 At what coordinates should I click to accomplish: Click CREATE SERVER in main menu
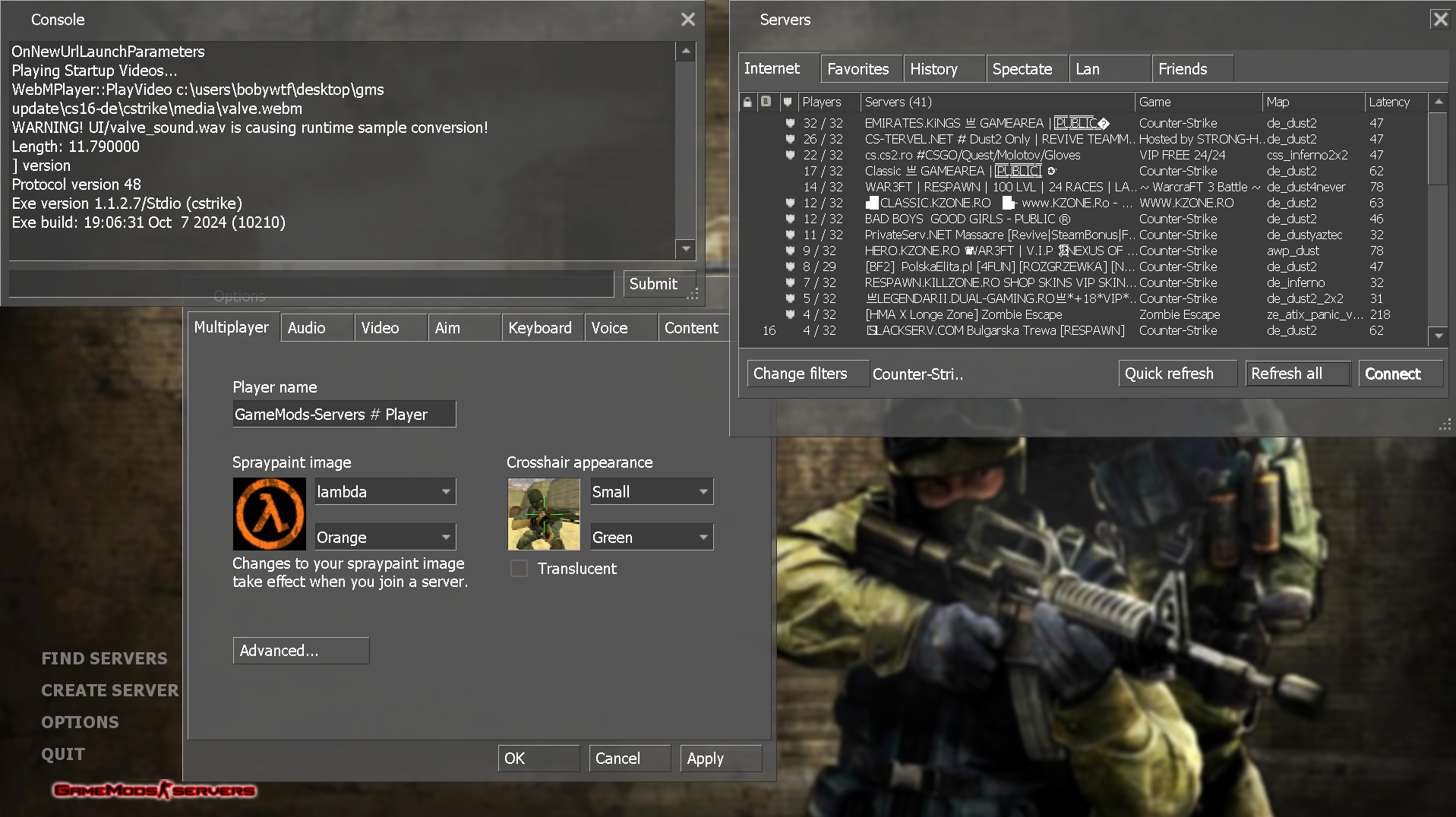[x=110, y=690]
